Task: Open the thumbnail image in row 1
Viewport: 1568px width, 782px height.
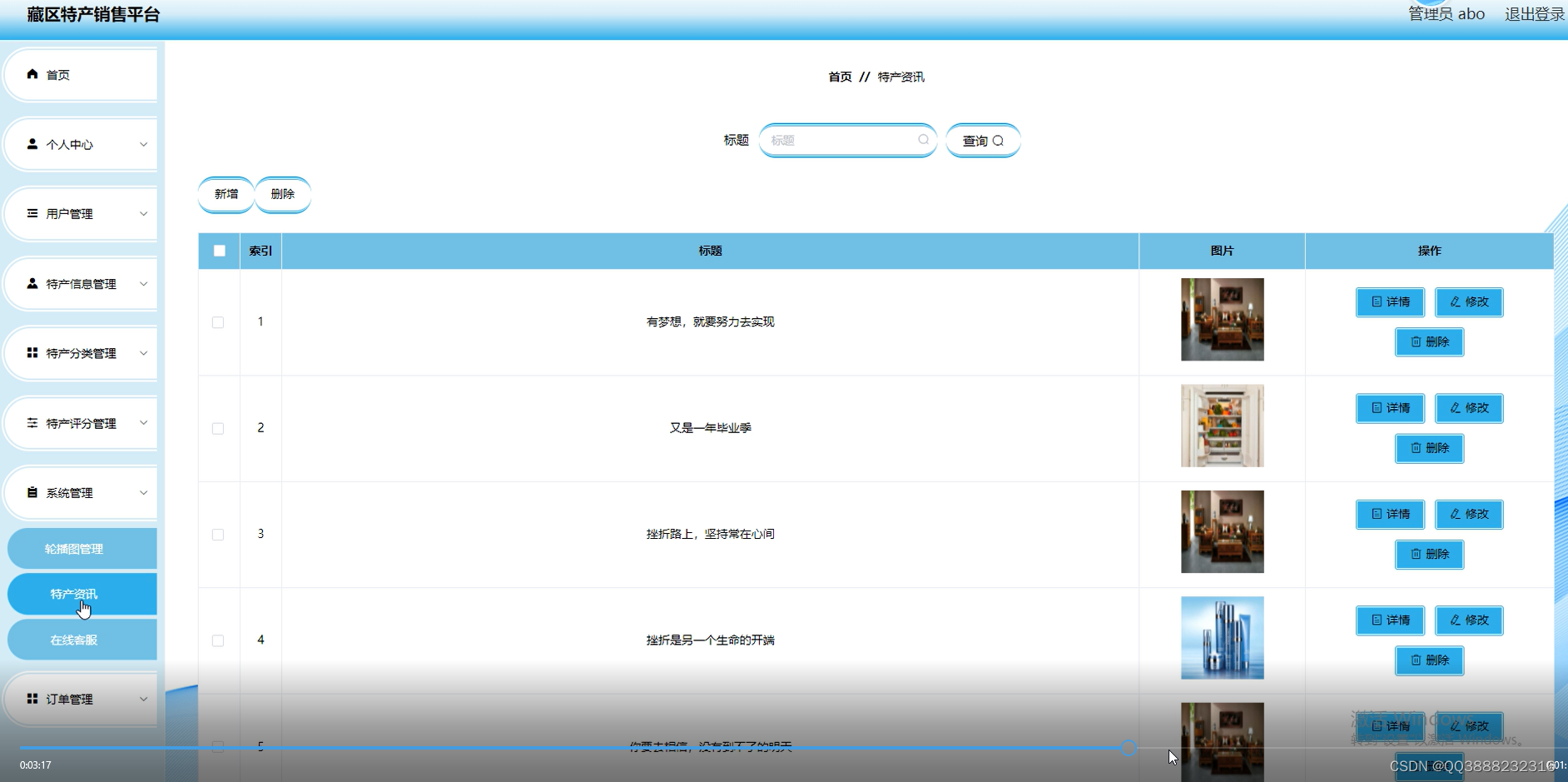Action: tap(1222, 320)
